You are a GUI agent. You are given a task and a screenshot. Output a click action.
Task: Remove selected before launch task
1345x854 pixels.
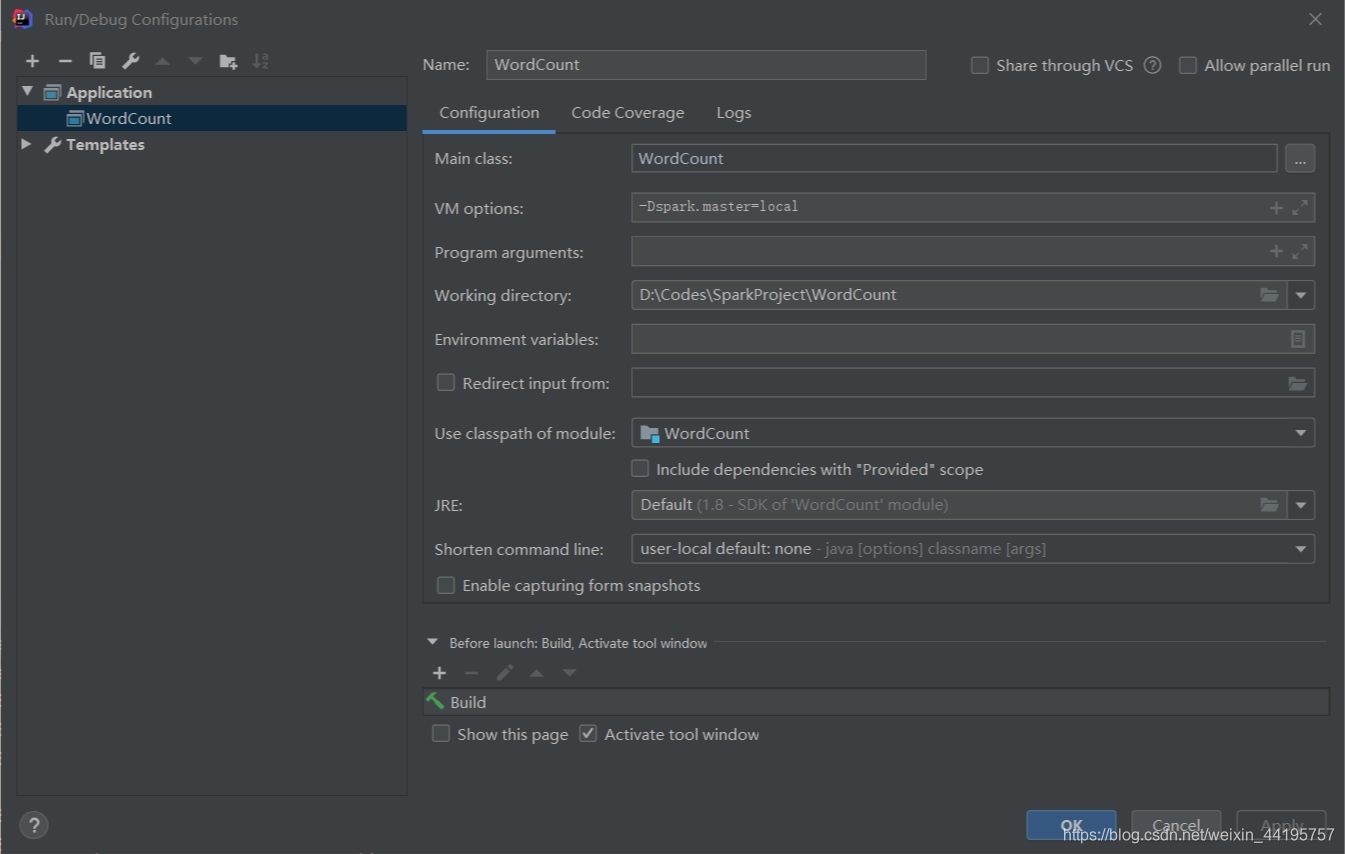pyautogui.click(x=472, y=673)
